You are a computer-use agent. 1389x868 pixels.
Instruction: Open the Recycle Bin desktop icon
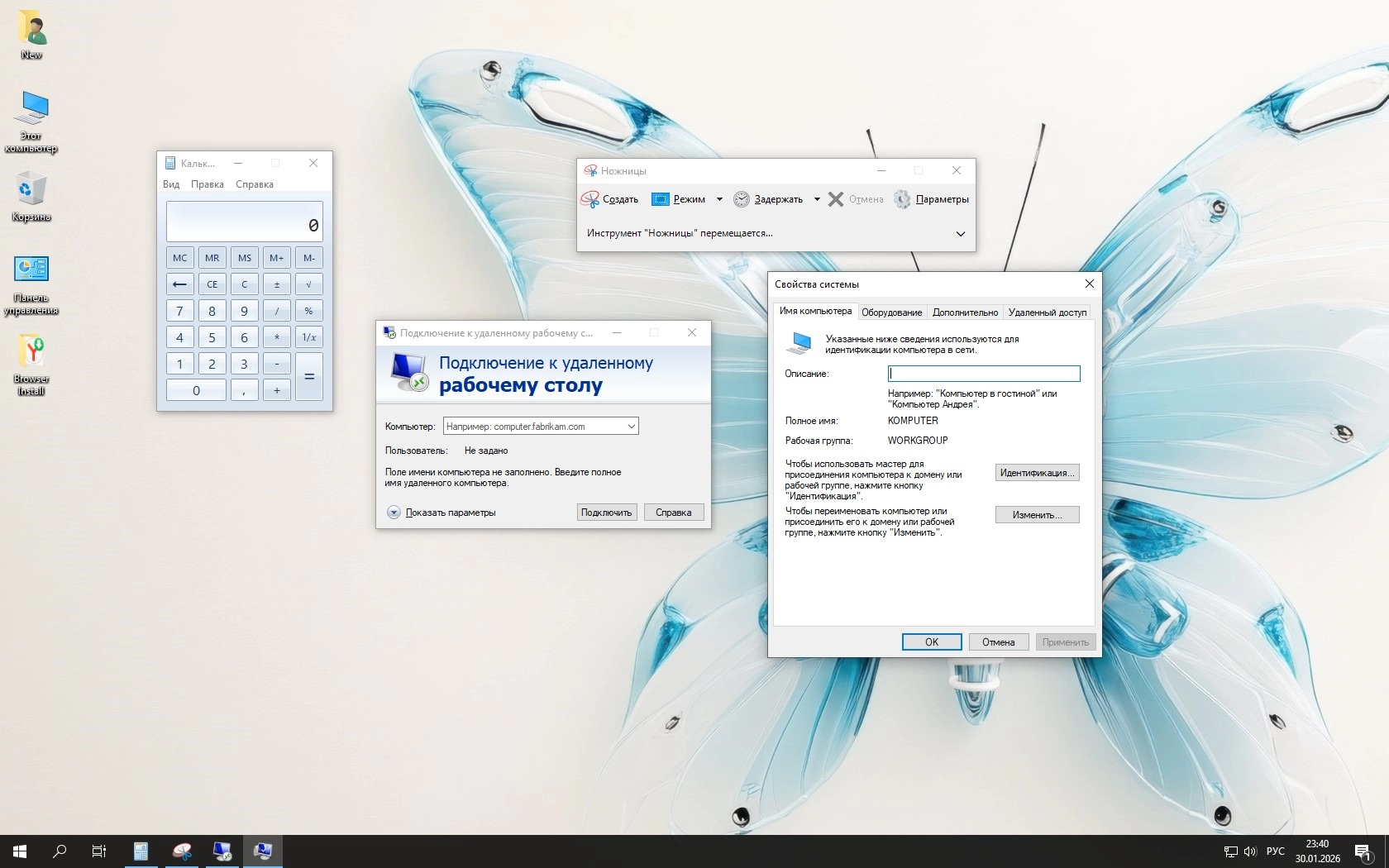click(x=31, y=190)
